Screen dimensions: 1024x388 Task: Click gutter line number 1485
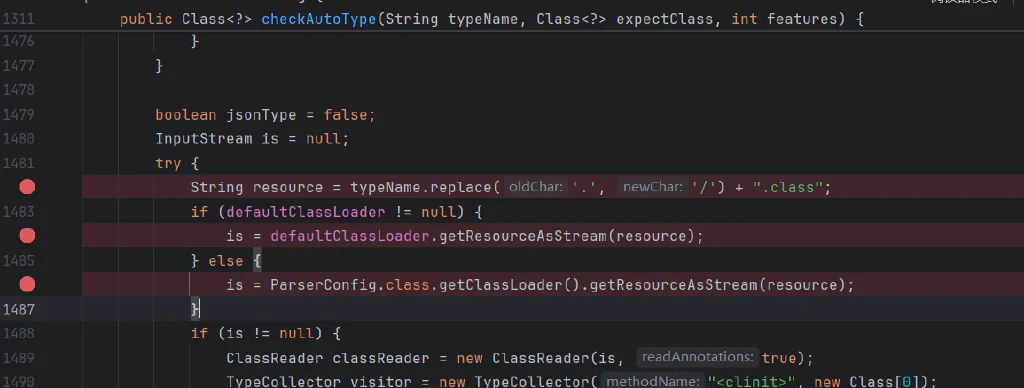[18, 261]
